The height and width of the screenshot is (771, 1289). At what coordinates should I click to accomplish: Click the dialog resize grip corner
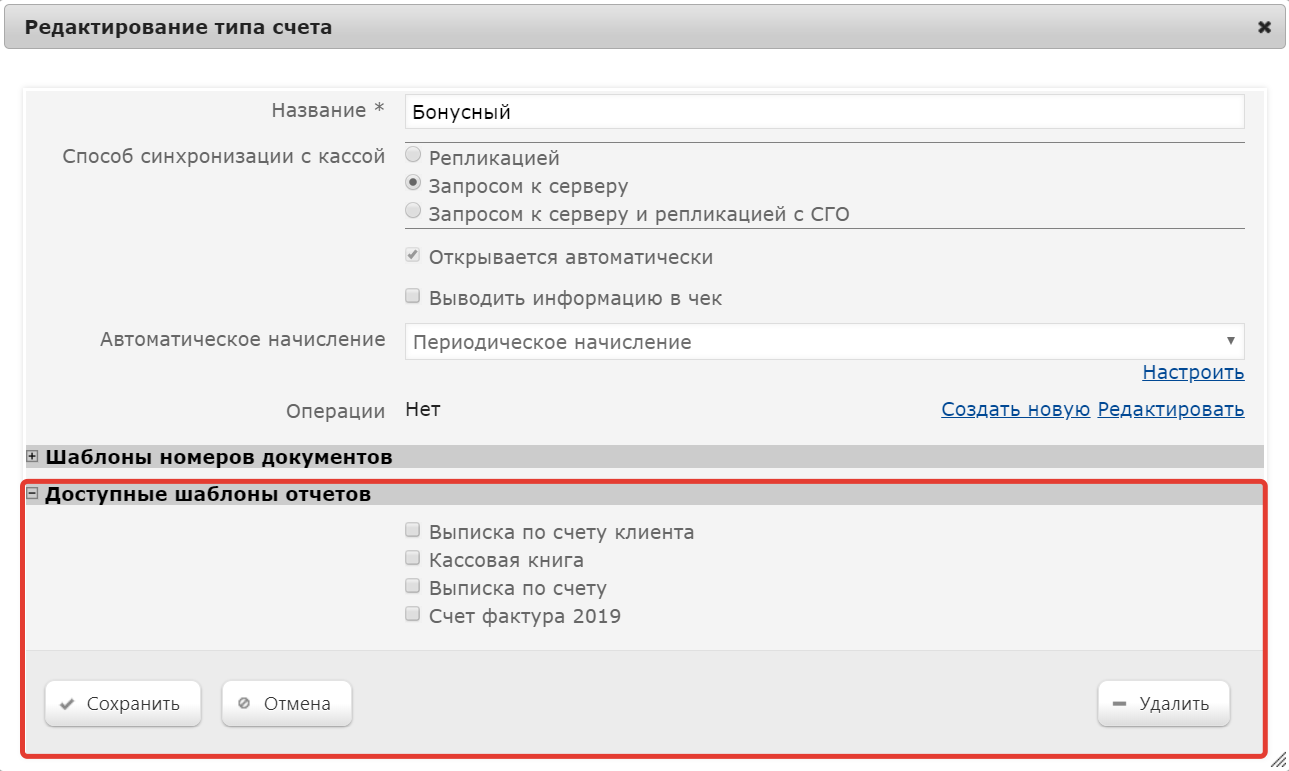(1279, 762)
